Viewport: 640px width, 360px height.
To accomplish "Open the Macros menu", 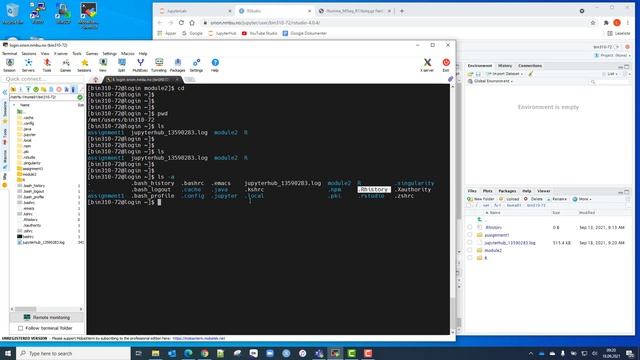I will point(127,53).
